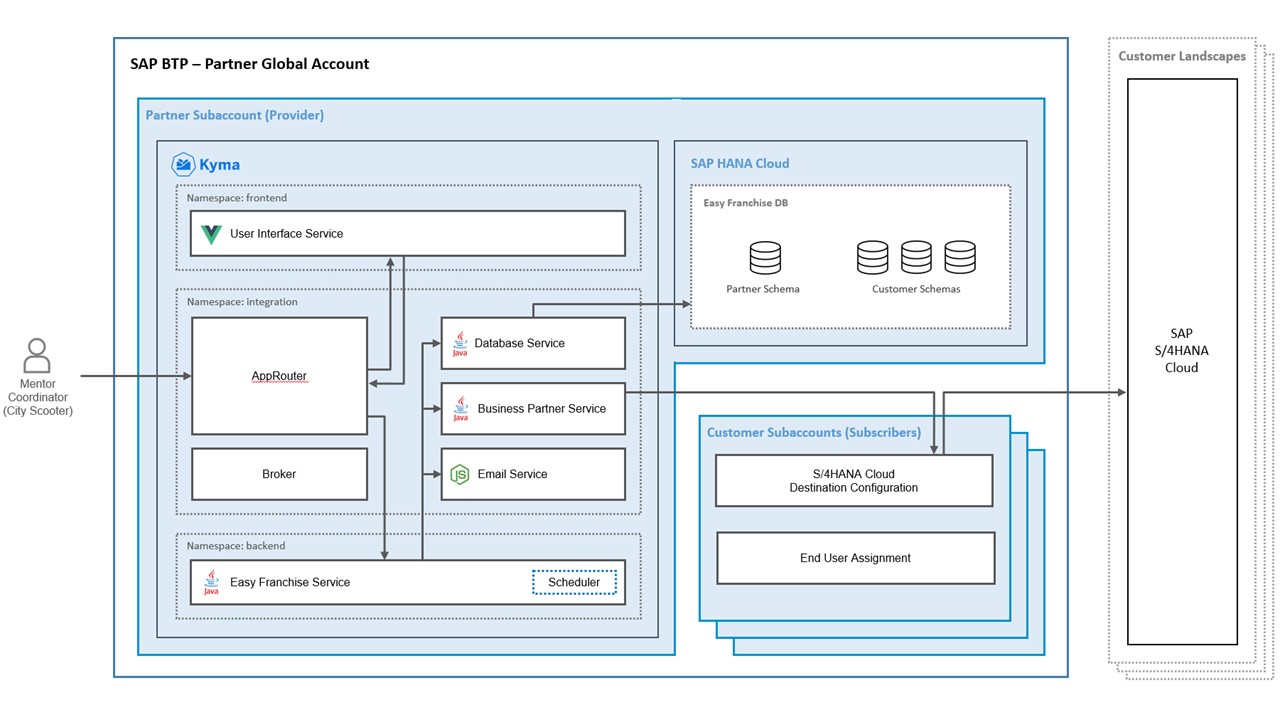Click the Namespace: backend label

[x=236, y=546]
